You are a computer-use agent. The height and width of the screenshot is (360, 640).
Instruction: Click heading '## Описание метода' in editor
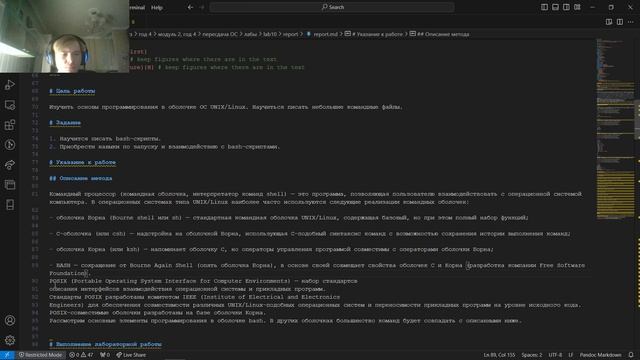pos(81,178)
